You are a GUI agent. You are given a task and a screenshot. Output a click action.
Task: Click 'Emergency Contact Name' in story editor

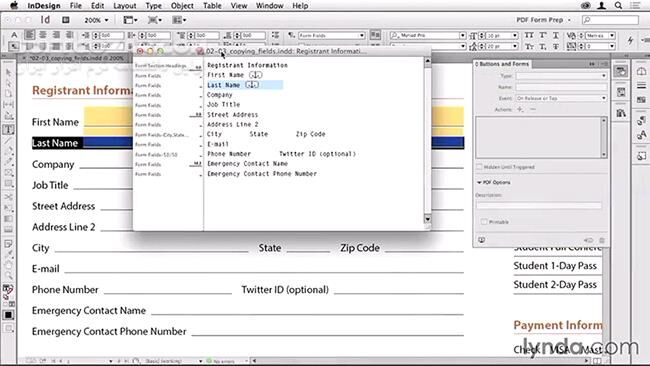(x=247, y=164)
